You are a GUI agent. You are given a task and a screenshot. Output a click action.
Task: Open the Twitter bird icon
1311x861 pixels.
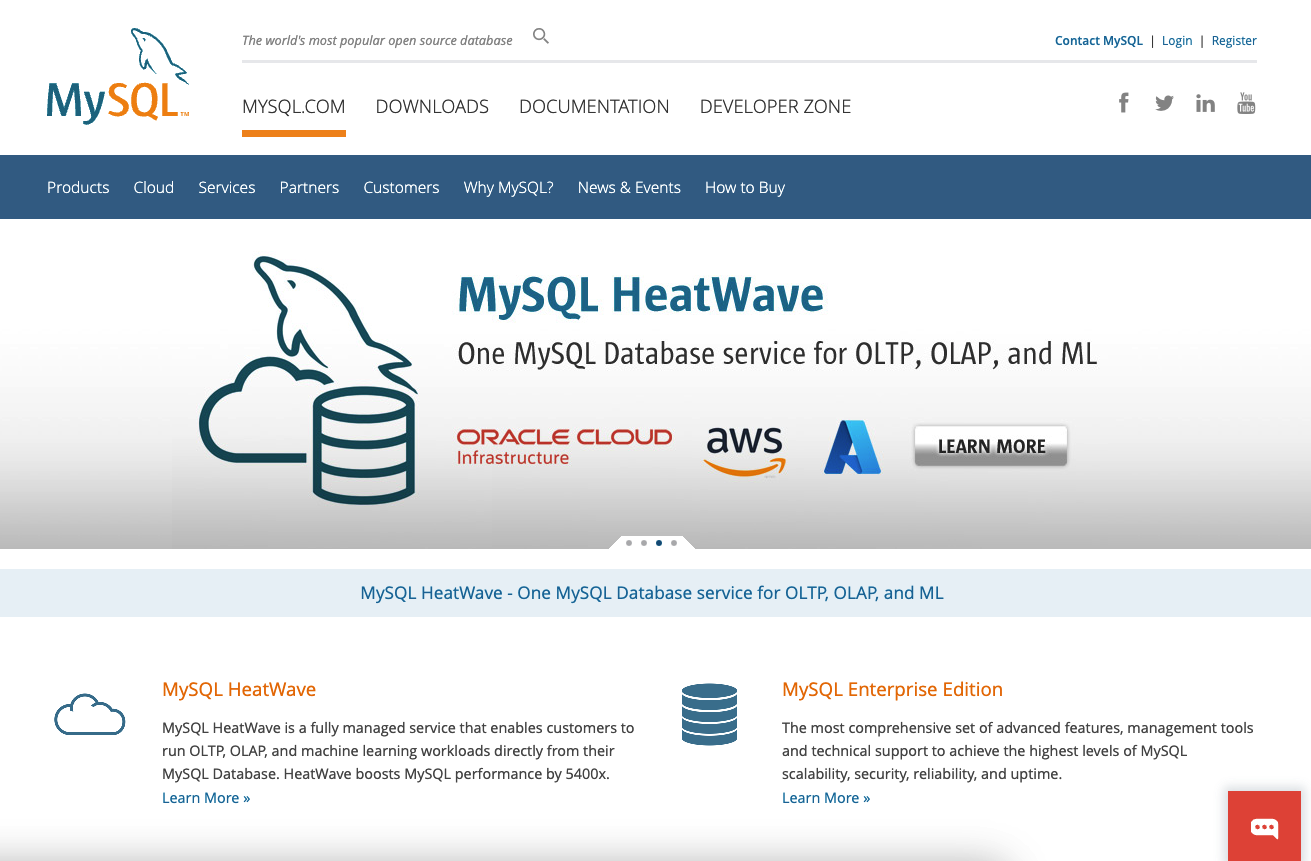point(1164,103)
